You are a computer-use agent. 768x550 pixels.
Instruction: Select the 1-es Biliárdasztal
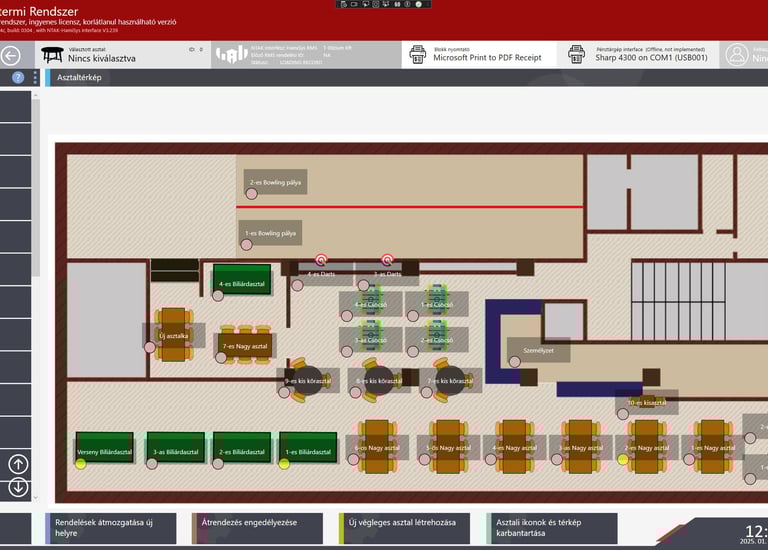pyautogui.click(x=308, y=448)
